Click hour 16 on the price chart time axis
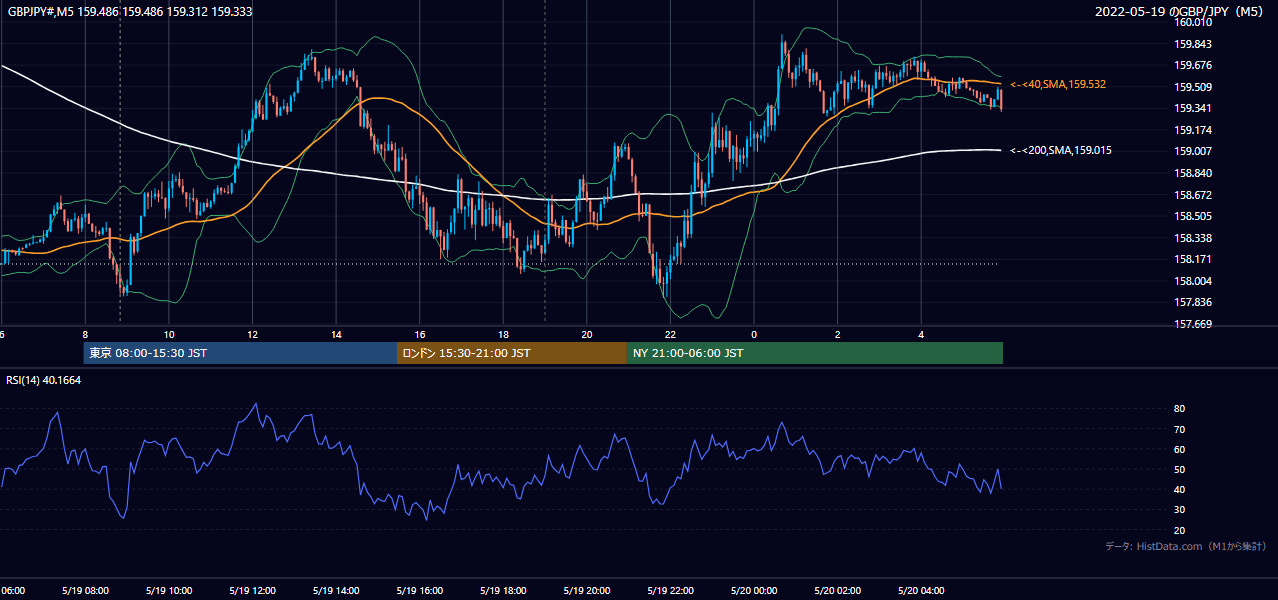 click(420, 335)
